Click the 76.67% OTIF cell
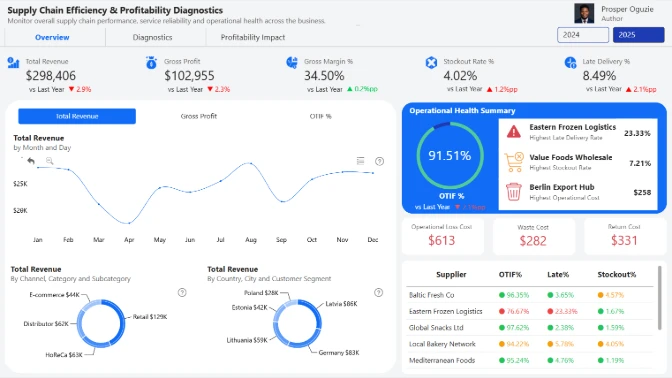672x378 pixels. (514, 311)
